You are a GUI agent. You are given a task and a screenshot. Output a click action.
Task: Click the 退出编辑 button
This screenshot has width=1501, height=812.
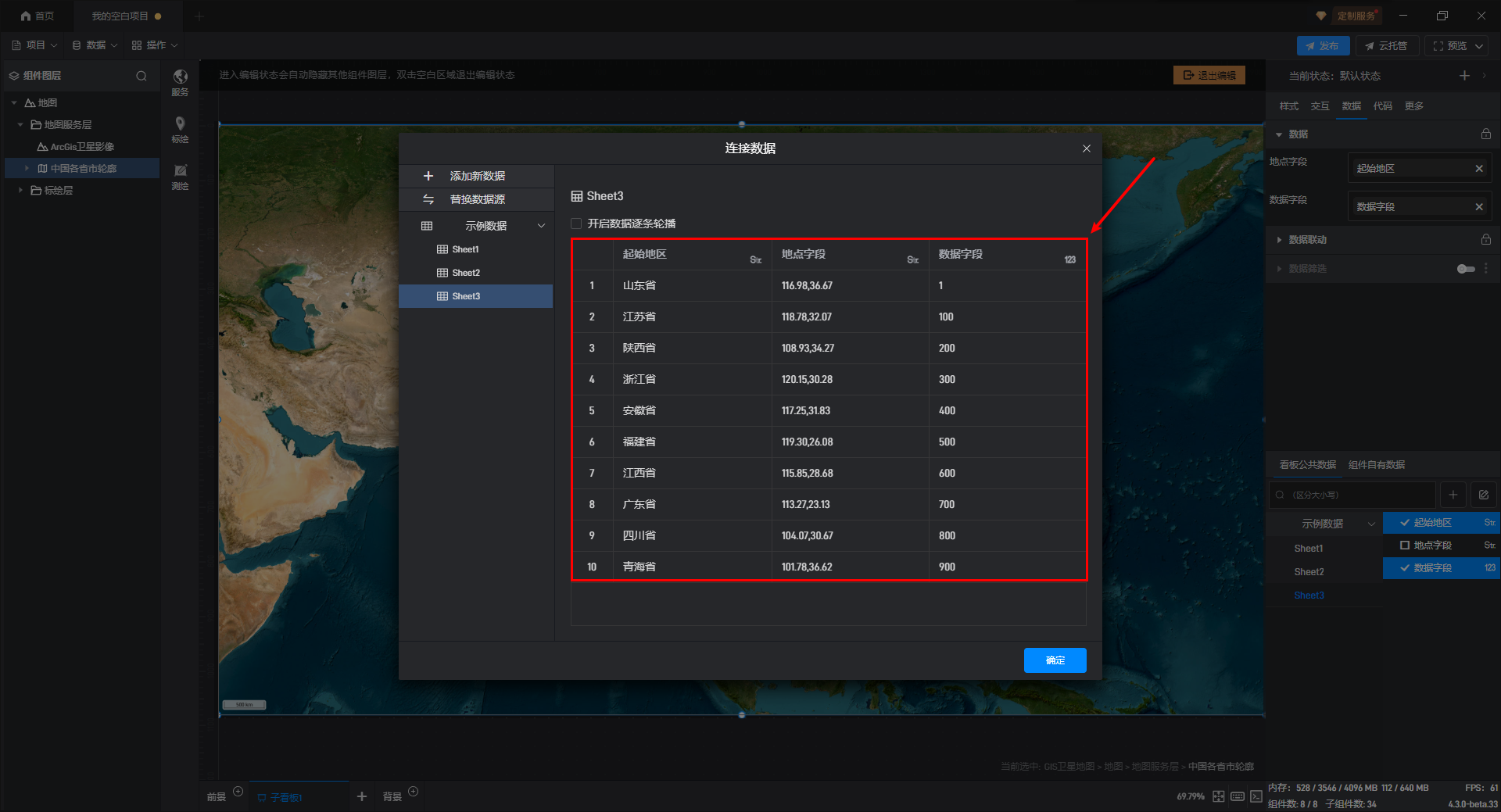[1209, 75]
